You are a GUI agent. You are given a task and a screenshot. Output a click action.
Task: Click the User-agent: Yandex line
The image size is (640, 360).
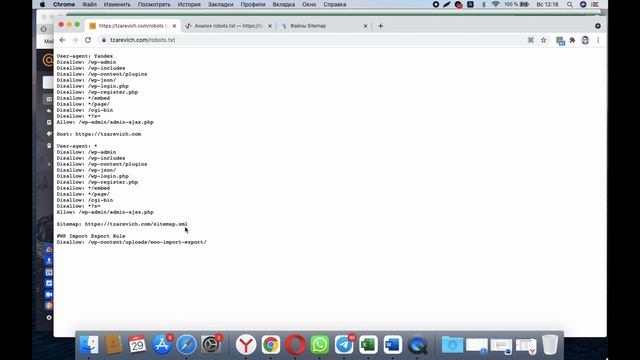coord(85,56)
